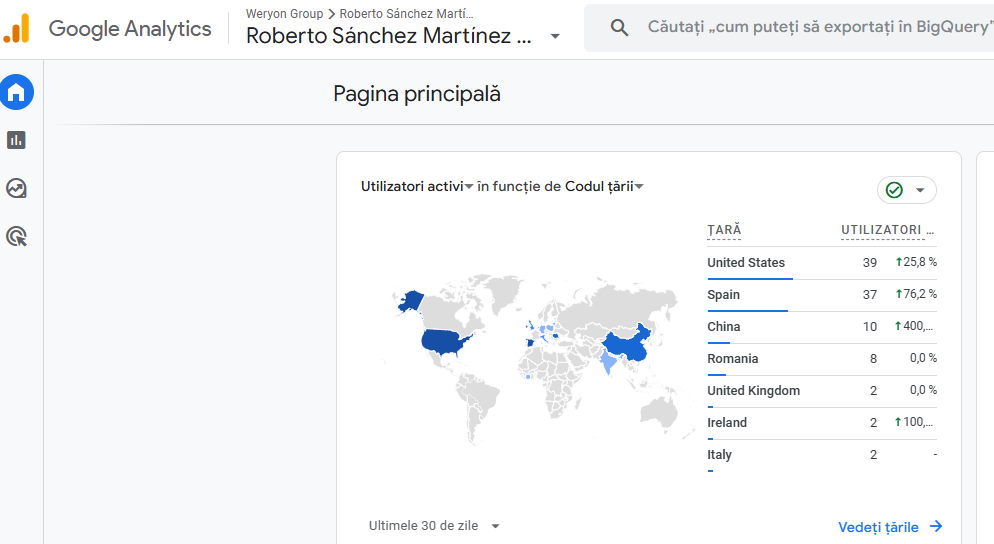Select the Spain row
Viewport: 994px width, 544px height.
(x=822, y=295)
